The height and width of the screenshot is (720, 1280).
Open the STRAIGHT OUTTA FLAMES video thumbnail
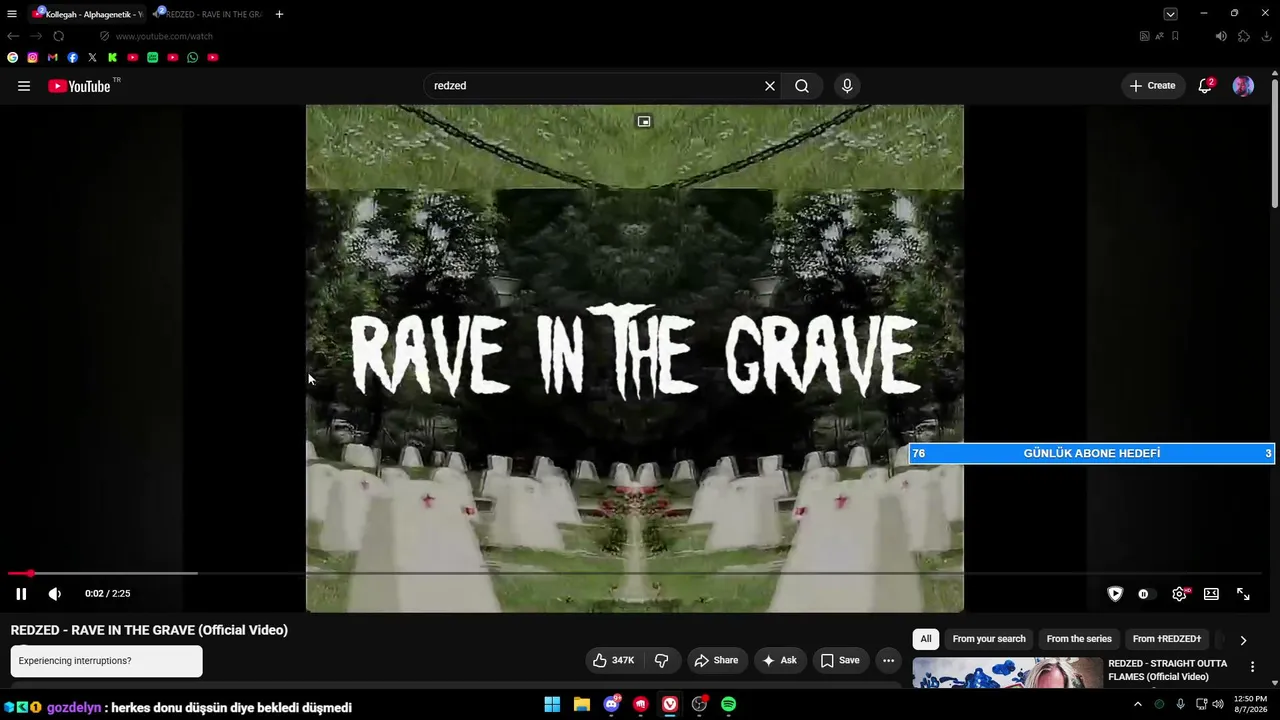pos(1007,673)
